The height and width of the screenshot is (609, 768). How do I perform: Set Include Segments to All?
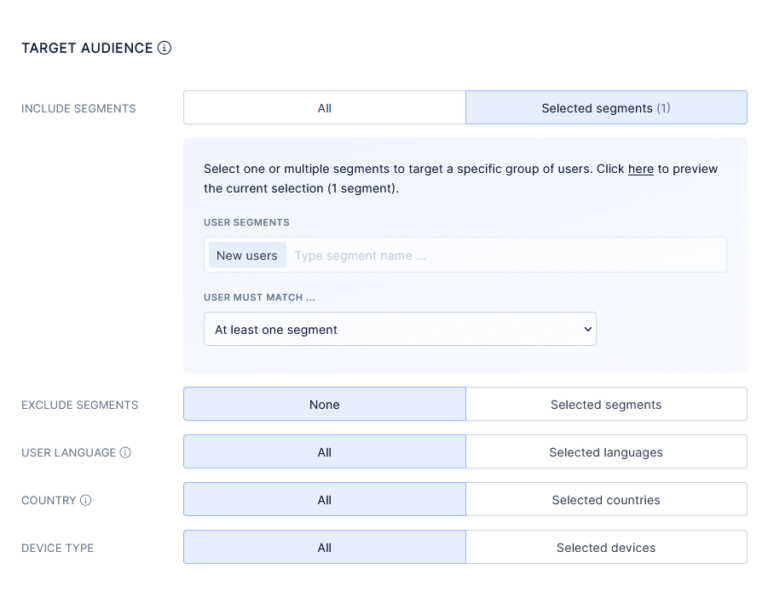click(324, 108)
